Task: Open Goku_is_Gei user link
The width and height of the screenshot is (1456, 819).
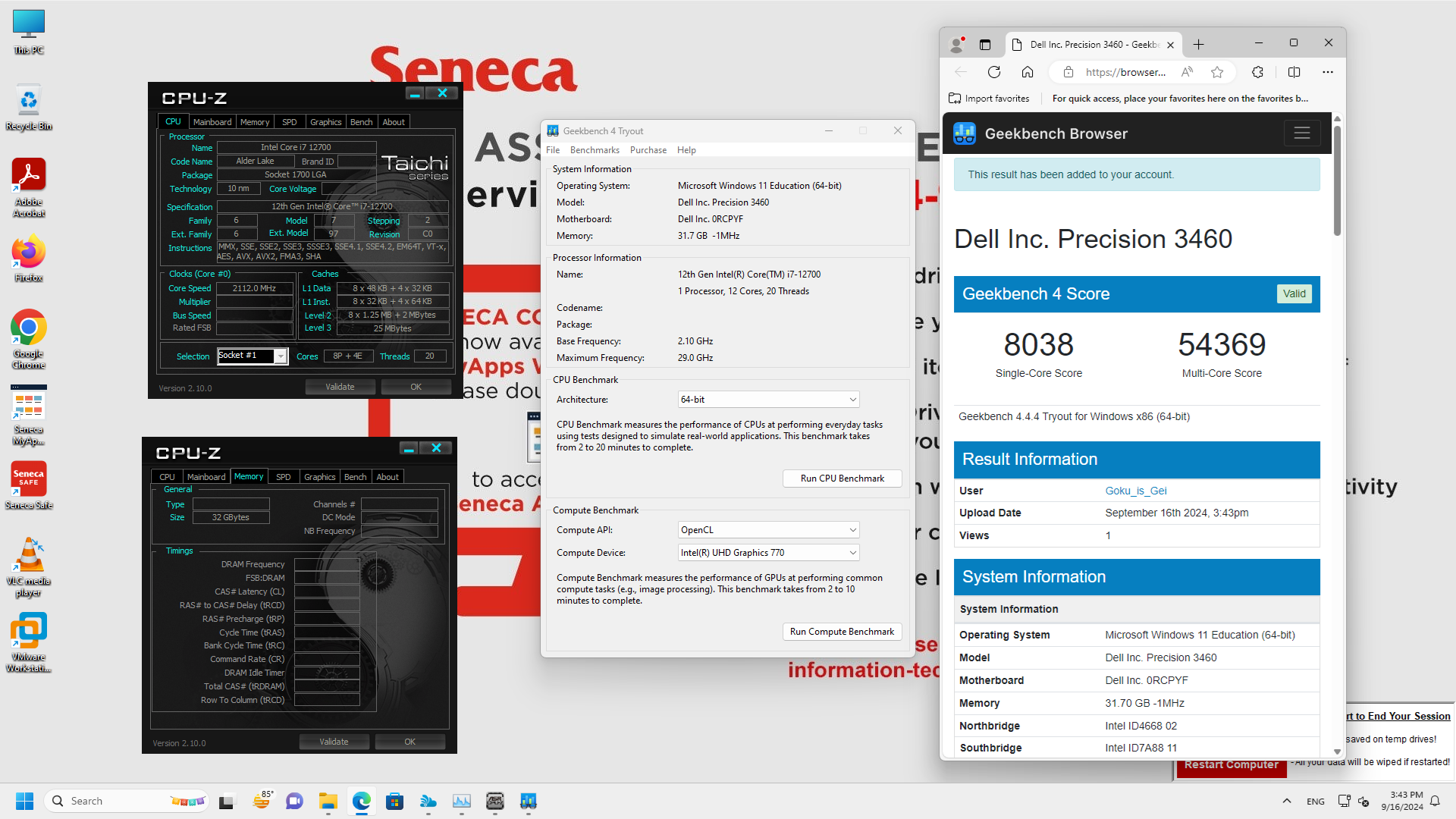Action: point(1135,491)
